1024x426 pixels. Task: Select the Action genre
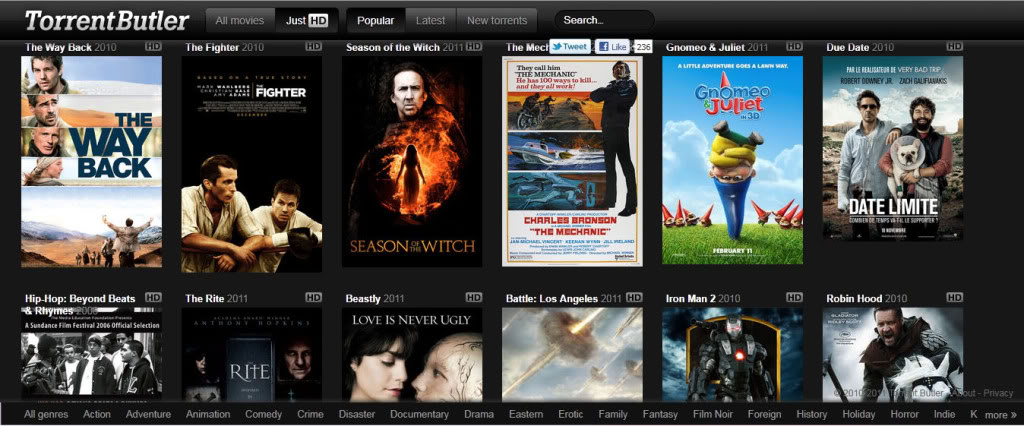[x=97, y=414]
